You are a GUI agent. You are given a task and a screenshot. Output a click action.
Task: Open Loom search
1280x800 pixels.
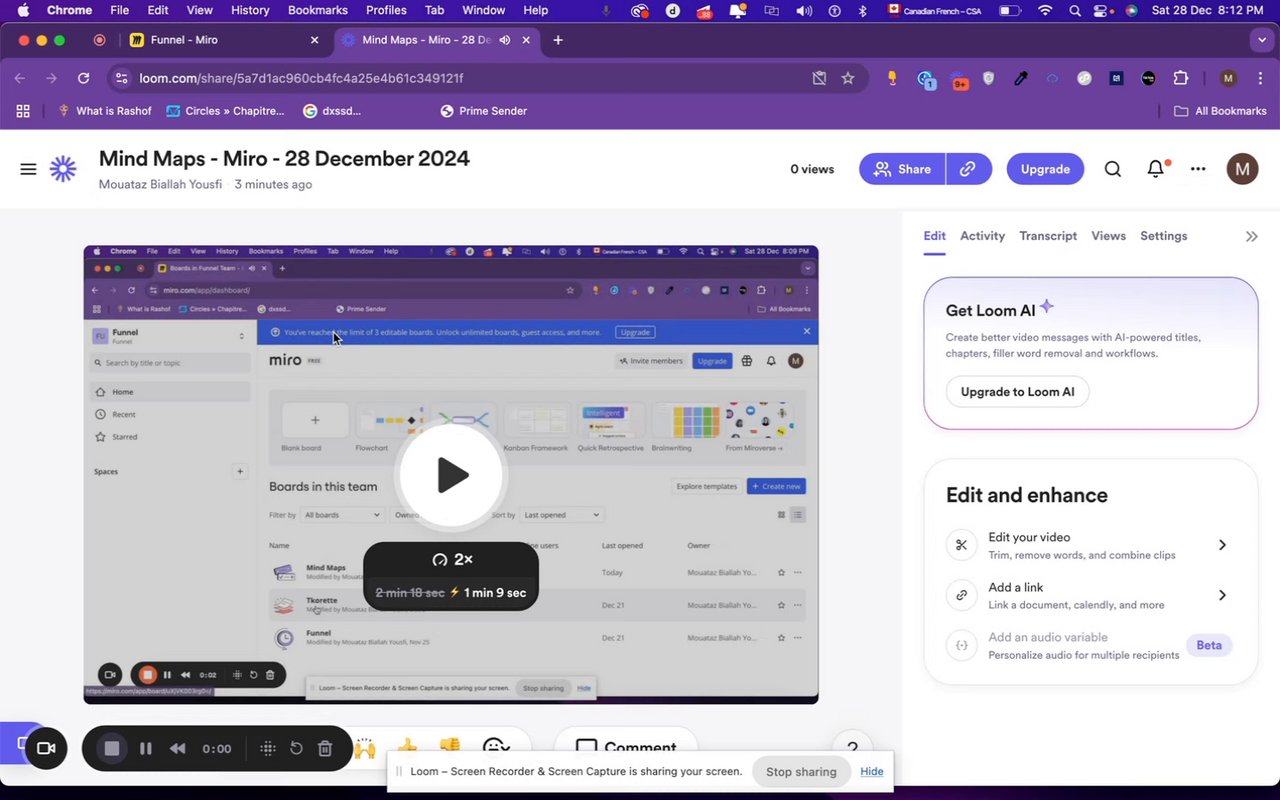click(x=1112, y=169)
